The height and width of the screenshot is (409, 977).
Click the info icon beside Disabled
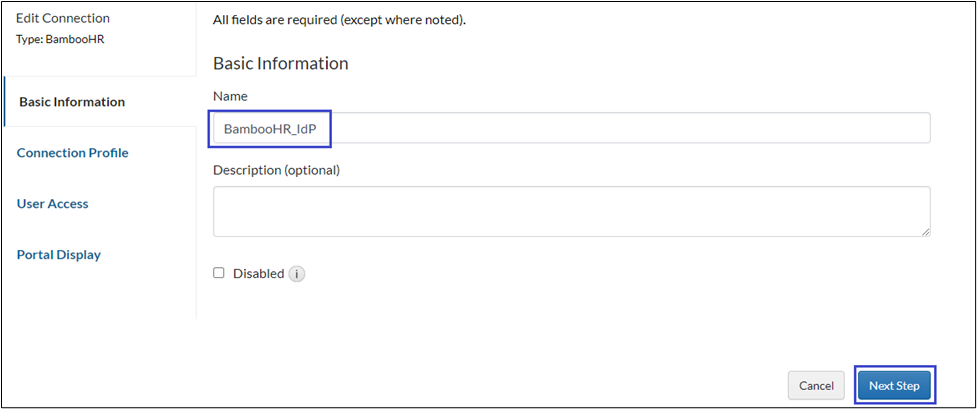tap(297, 274)
